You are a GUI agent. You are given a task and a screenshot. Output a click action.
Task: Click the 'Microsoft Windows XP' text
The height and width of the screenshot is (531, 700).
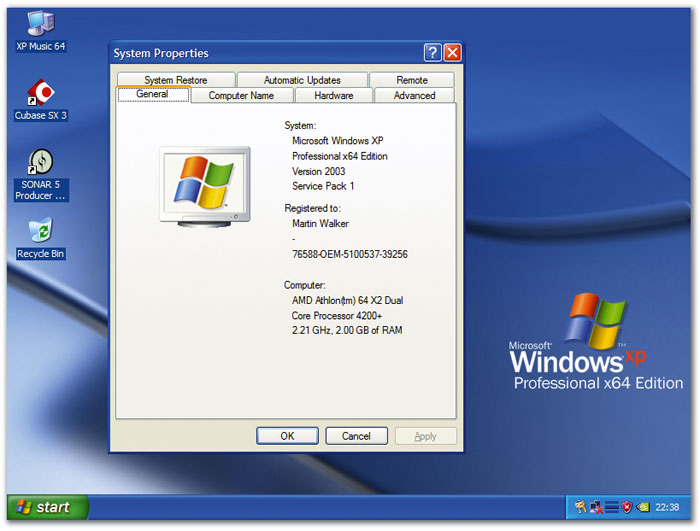point(338,141)
